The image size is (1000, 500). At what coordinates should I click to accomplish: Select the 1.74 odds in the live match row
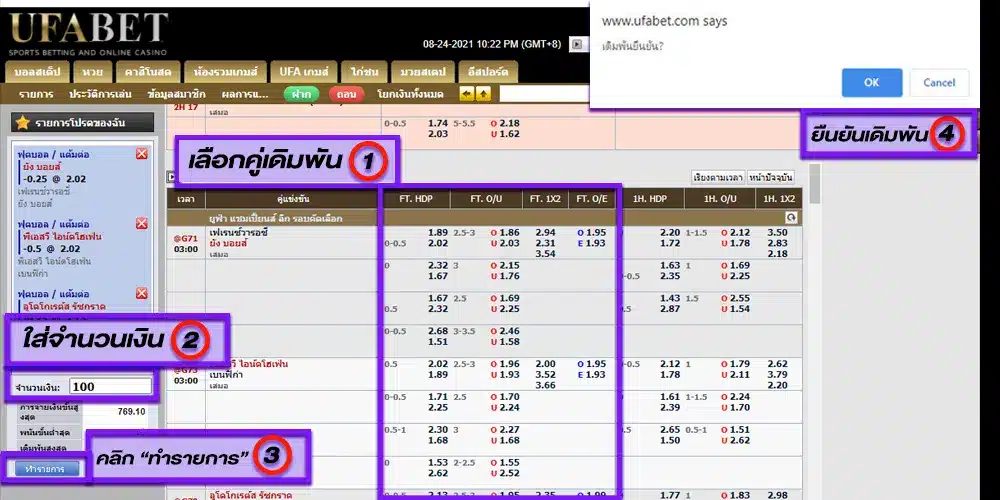click(x=438, y=123)
